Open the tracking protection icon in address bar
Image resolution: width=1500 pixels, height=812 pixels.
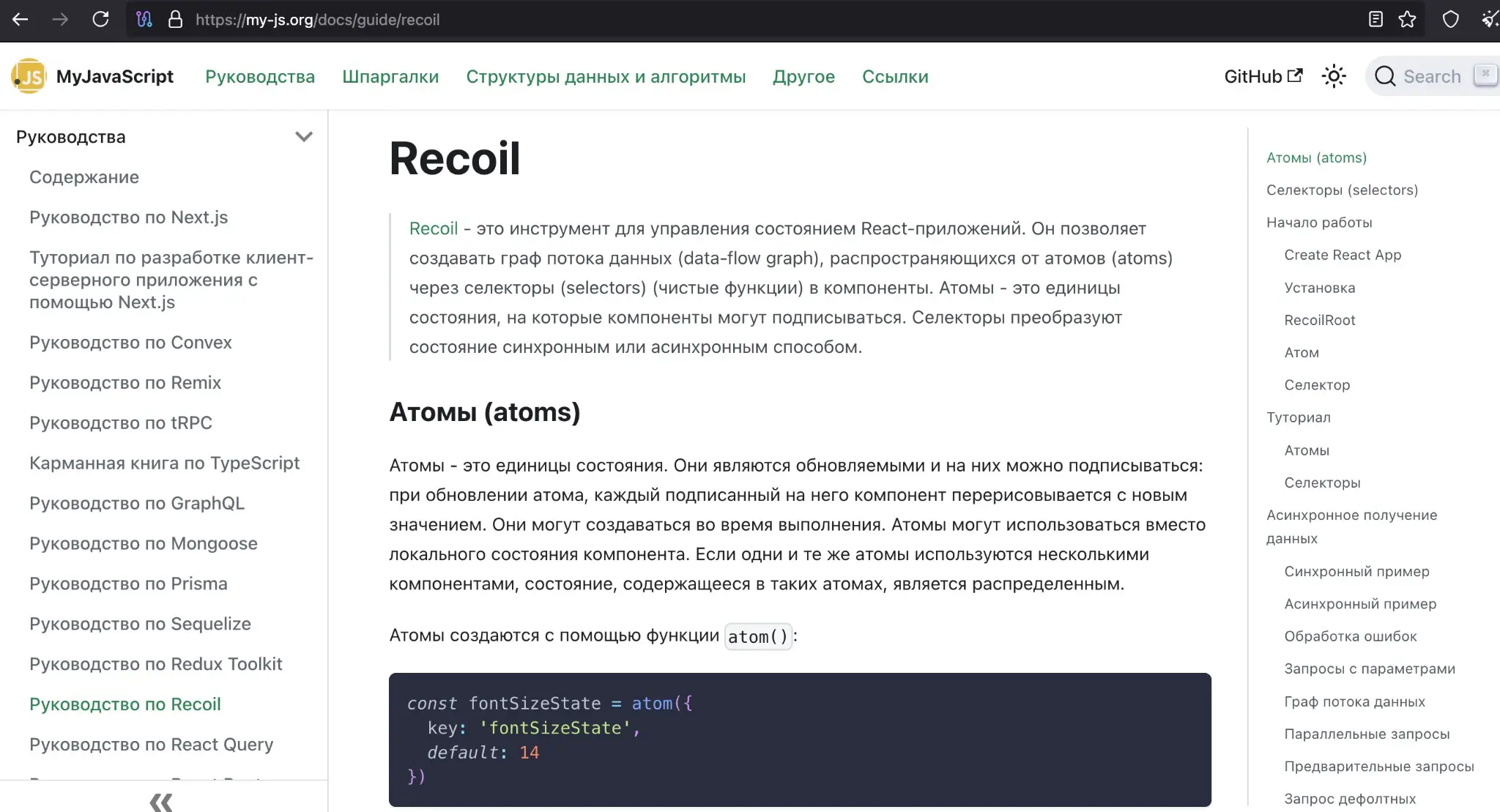[144, 20]
